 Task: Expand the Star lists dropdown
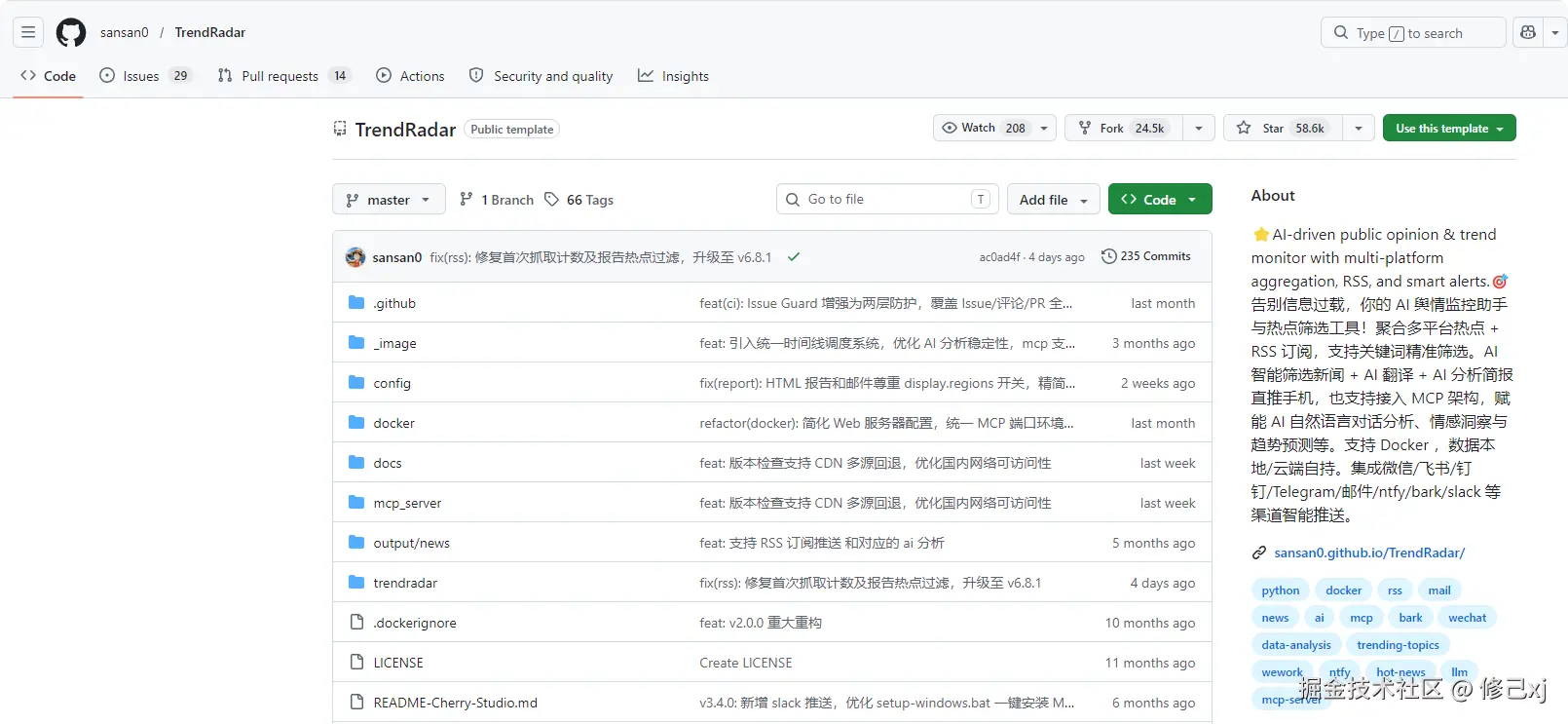(1359, 128)
